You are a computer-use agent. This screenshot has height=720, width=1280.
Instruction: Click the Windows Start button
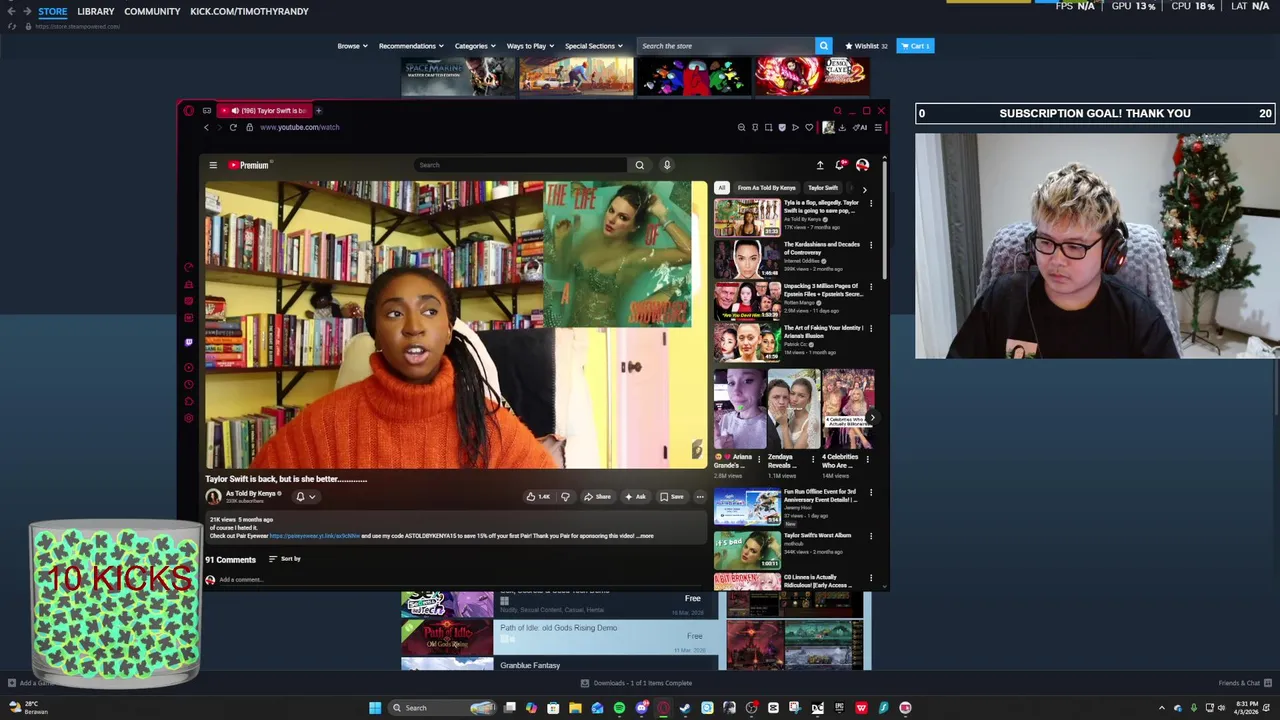pyautogui.click(x=375, y=708)
